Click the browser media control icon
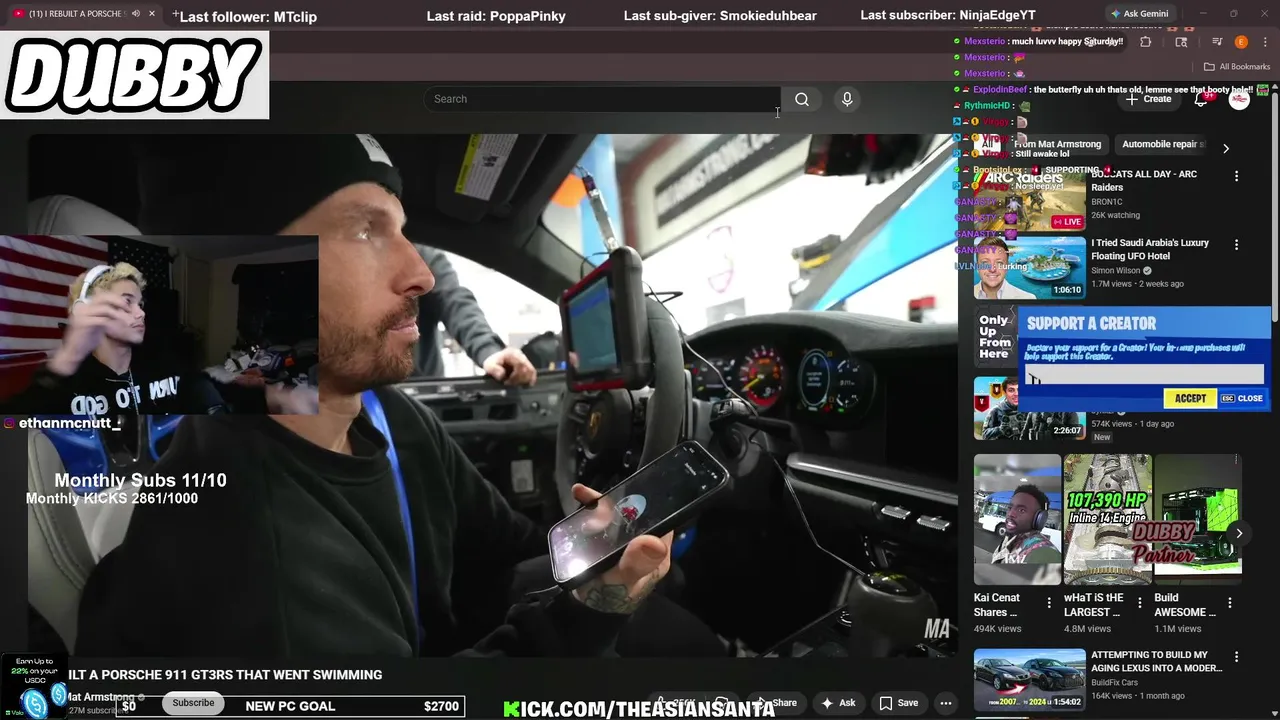Image resolution: width=1280 pixels, height=720 pixels. point(1217,42)
